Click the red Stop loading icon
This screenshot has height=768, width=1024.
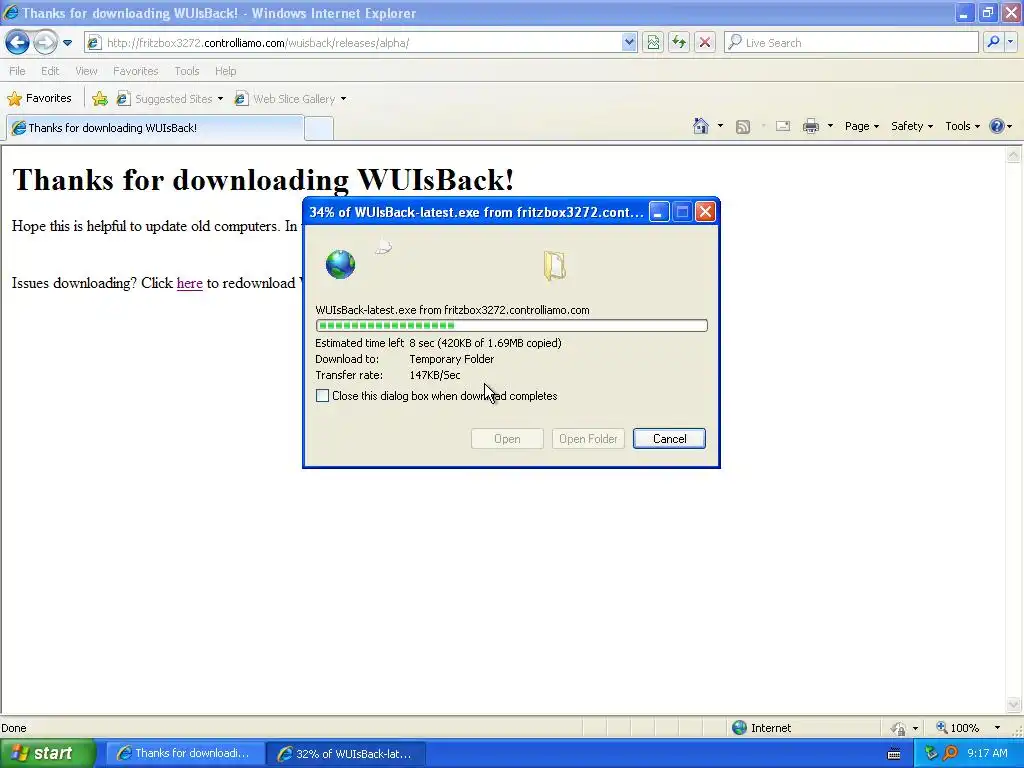705,43
